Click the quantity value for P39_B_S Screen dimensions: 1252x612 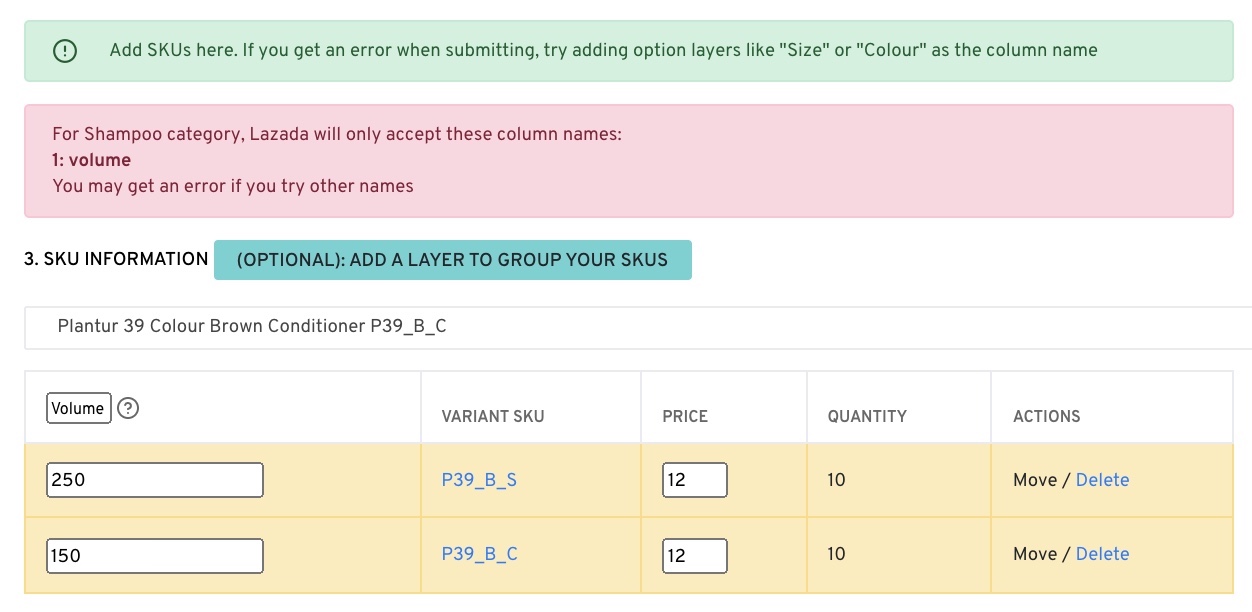click(x=836, y=480)
